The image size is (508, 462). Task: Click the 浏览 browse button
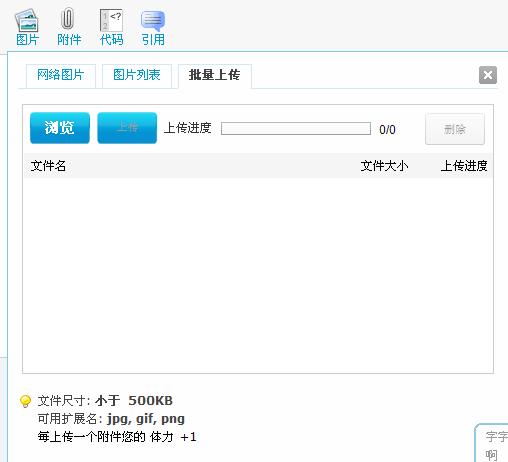tap(60, 128)
